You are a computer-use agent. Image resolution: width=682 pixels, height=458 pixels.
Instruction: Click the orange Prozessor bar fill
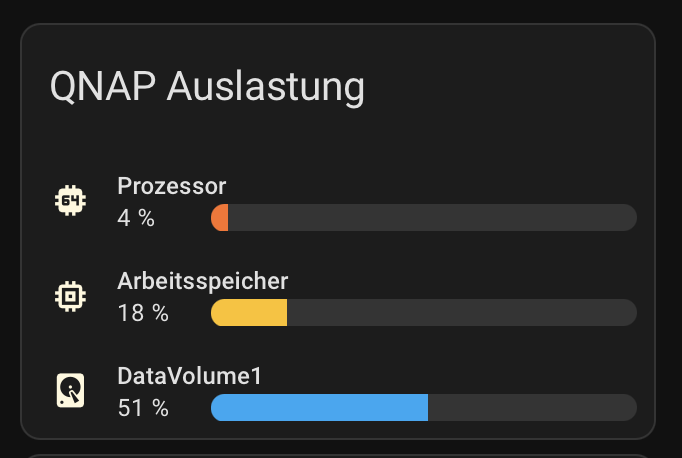tap(220, 217)
